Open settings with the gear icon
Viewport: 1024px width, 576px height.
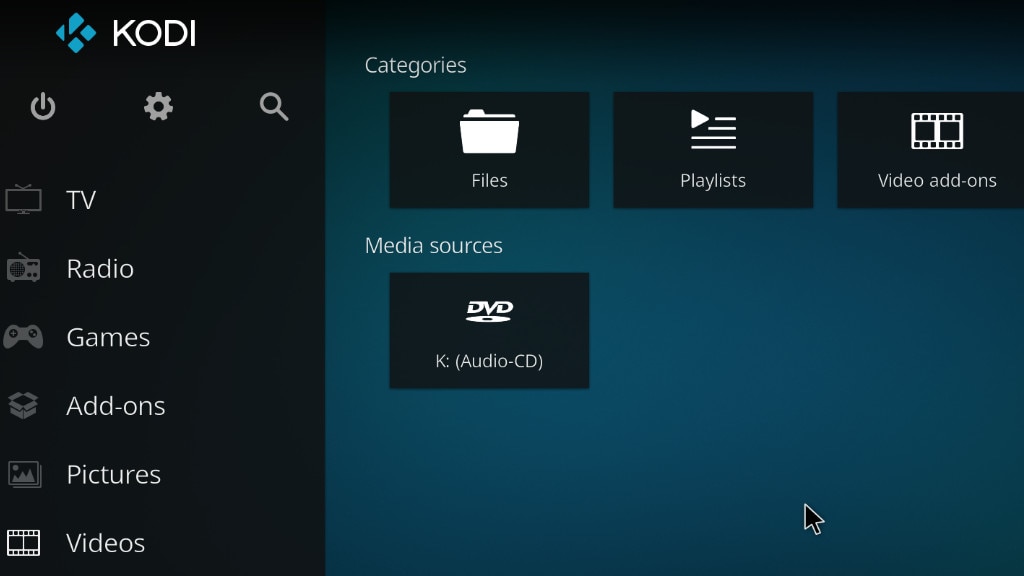(x=158, y=106)
